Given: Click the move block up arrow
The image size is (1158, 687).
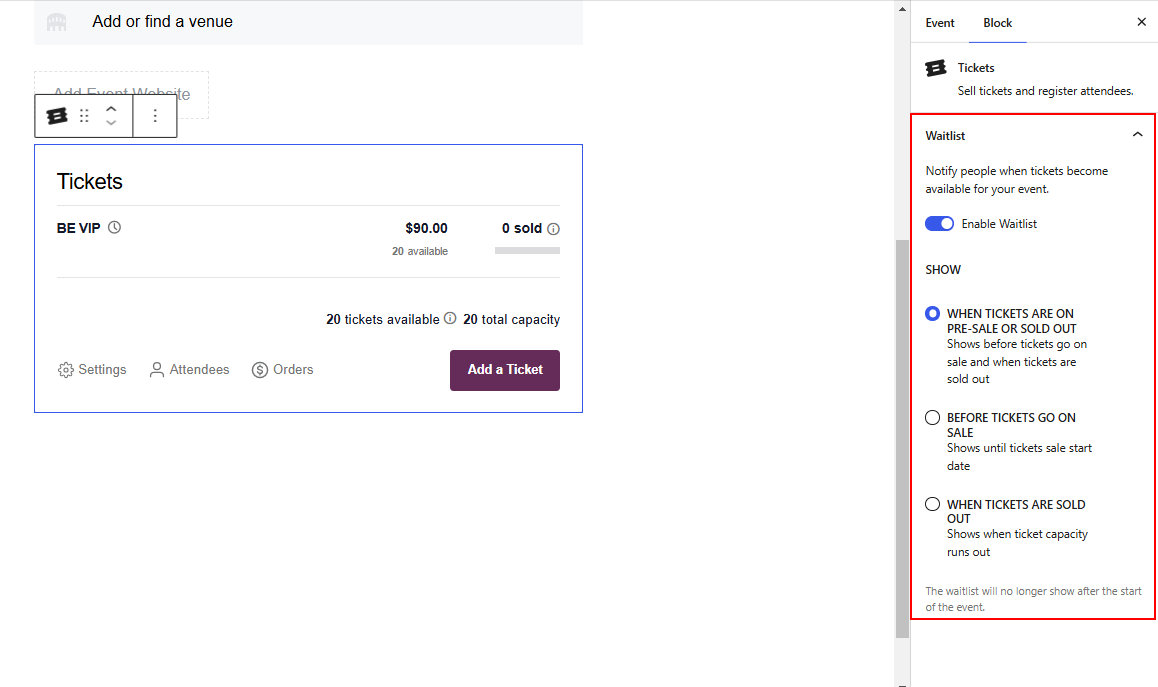Looking at the screenshot, I should click(110, 109).
